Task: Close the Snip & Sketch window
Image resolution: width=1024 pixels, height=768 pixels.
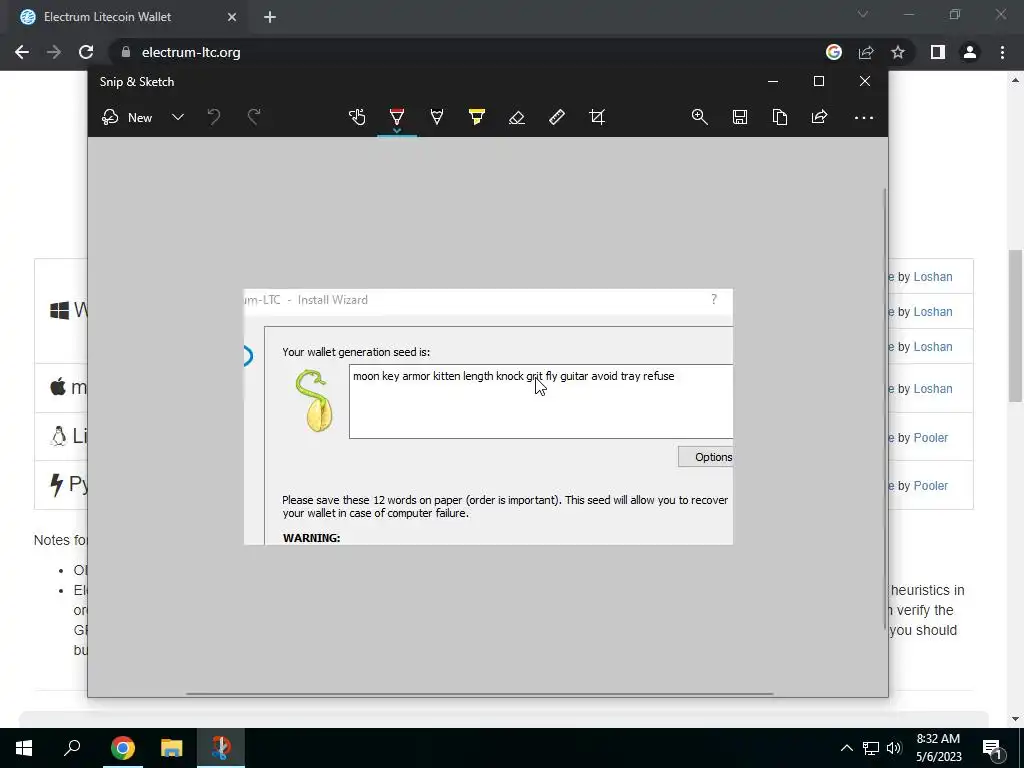Action: click(865, 82)
